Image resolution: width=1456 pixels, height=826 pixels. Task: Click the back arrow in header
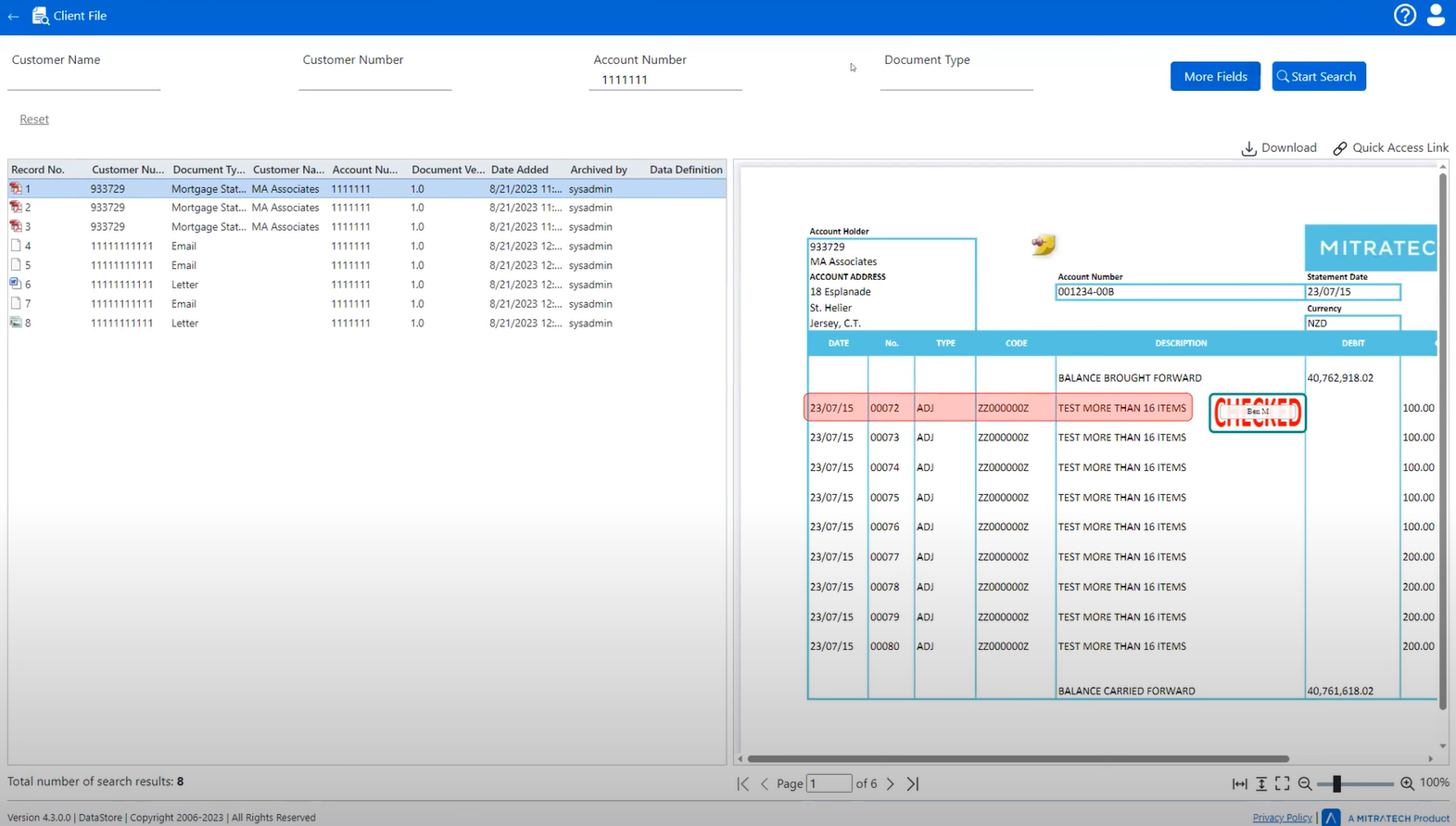pos(13,16)
